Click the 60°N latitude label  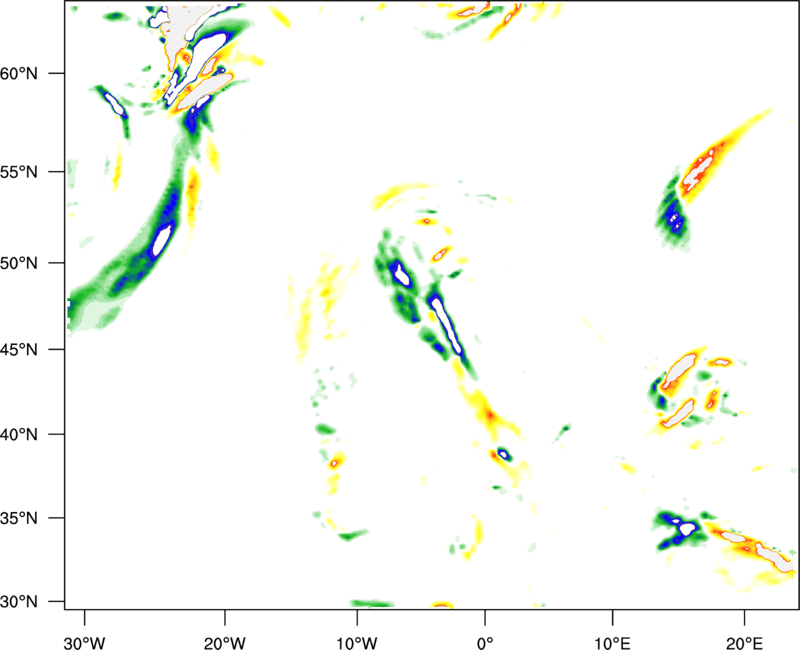coord(19,73)
